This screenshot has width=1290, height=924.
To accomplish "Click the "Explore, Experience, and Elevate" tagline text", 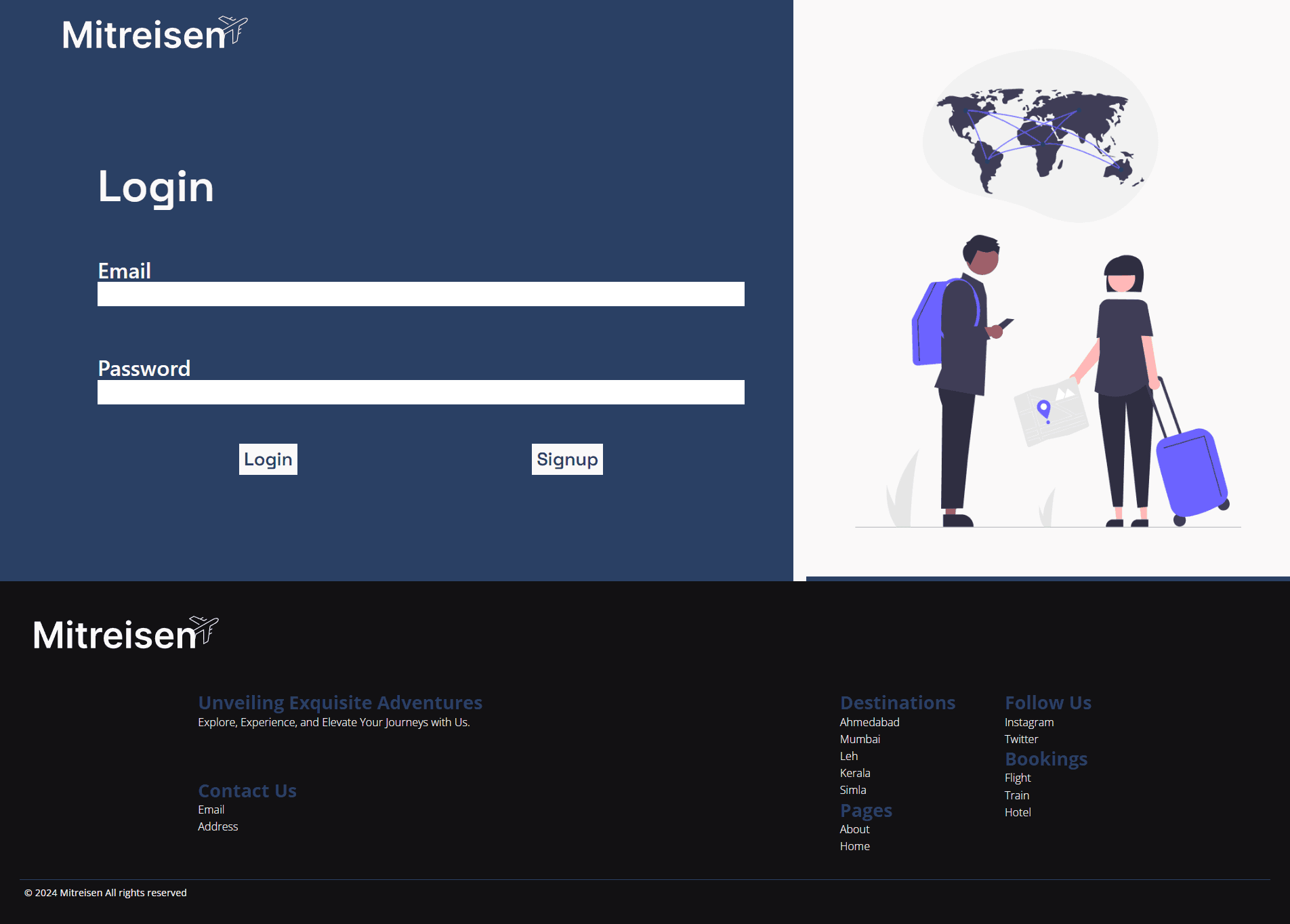I will pyautogui.click(x=334, y=722).
